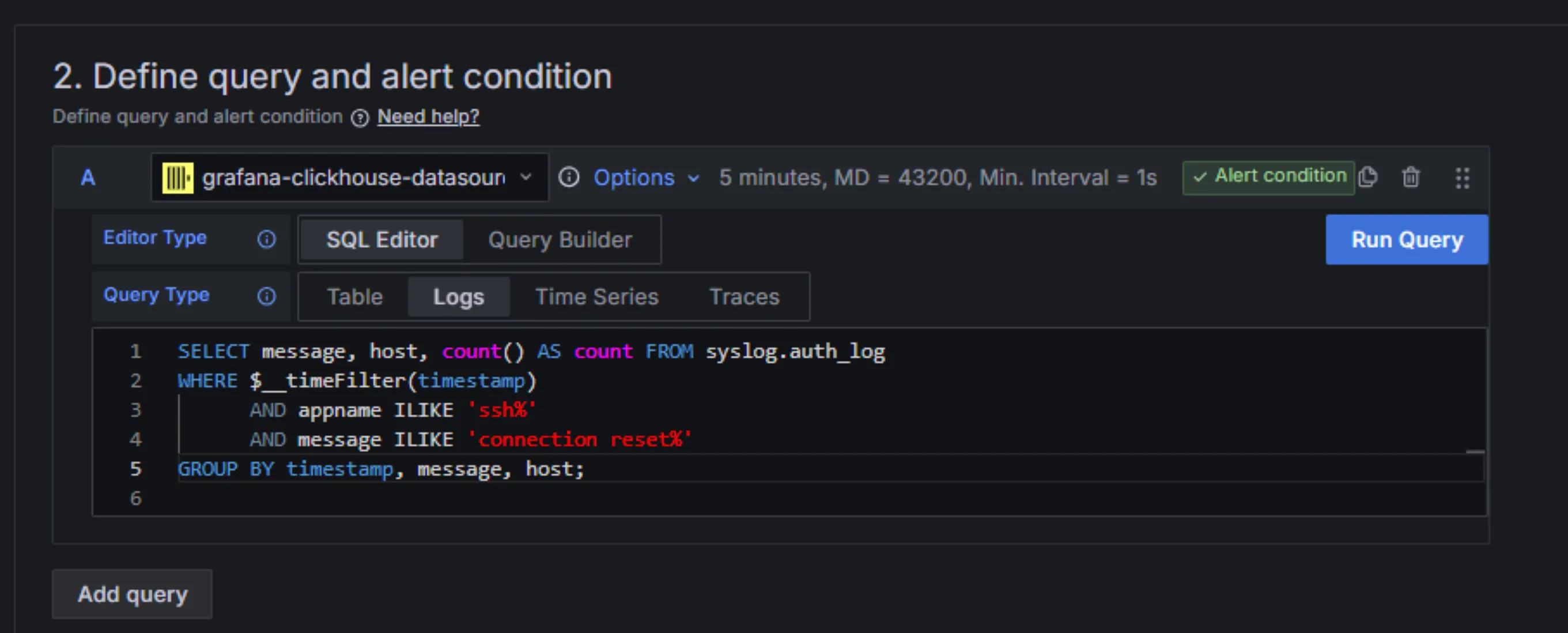This screenshot has height=633, width=1568.
Task: Switch editor to Query Builder mode
Action: [x=560, y=239]
